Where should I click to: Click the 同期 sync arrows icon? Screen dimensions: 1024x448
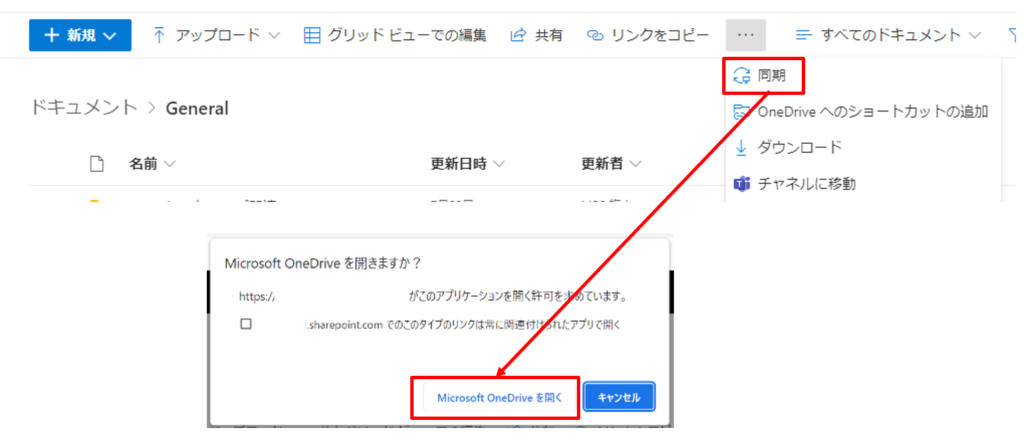point(743,76)
